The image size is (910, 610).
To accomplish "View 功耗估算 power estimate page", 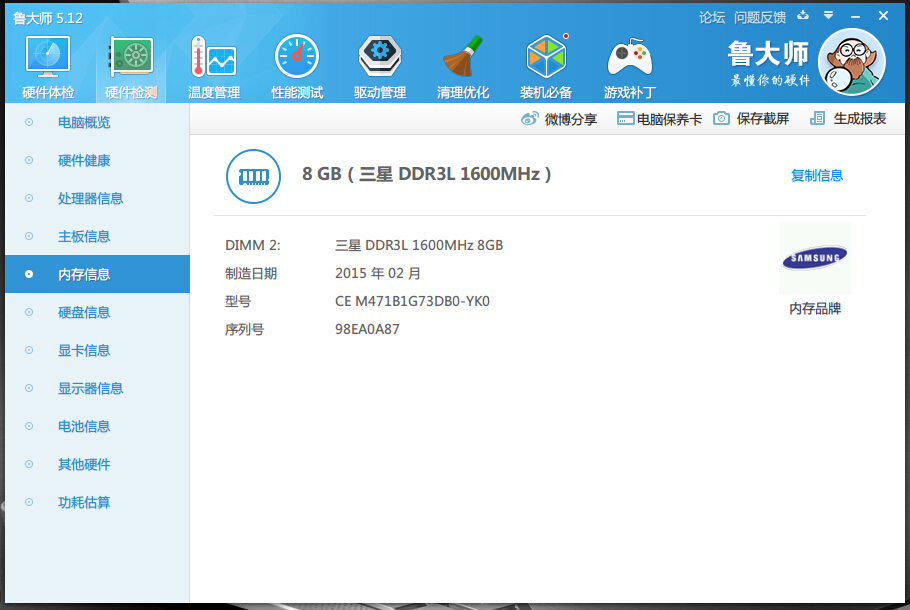I will click(98, 502).
